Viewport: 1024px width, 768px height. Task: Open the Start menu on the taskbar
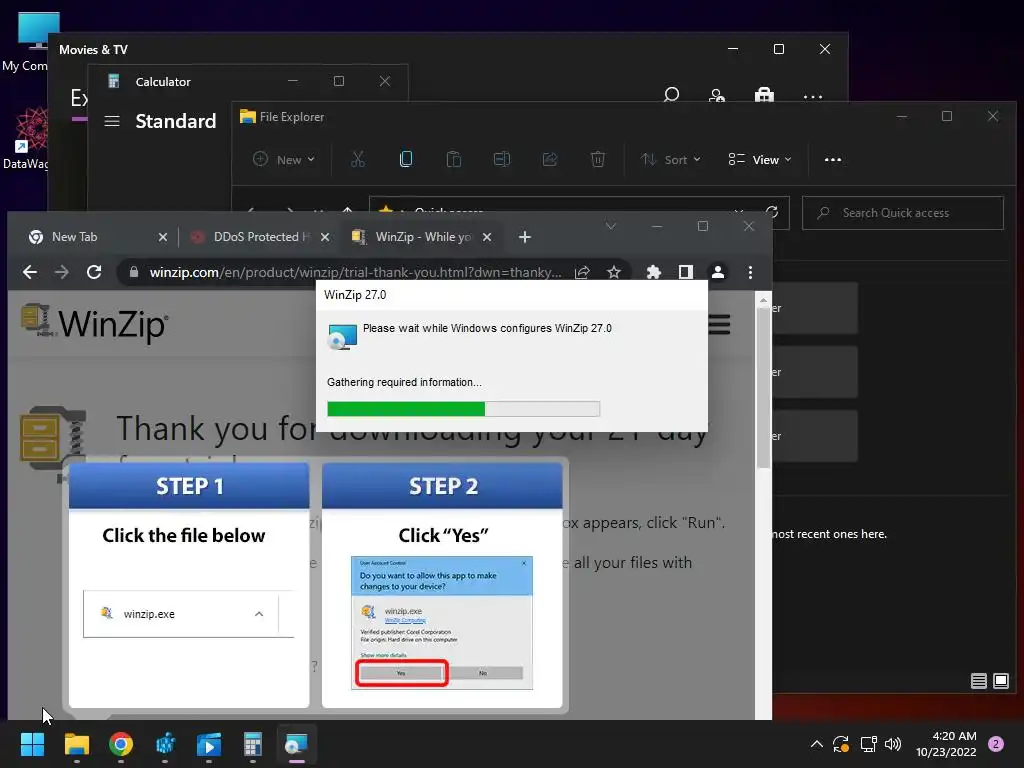(x=32, y=744)
